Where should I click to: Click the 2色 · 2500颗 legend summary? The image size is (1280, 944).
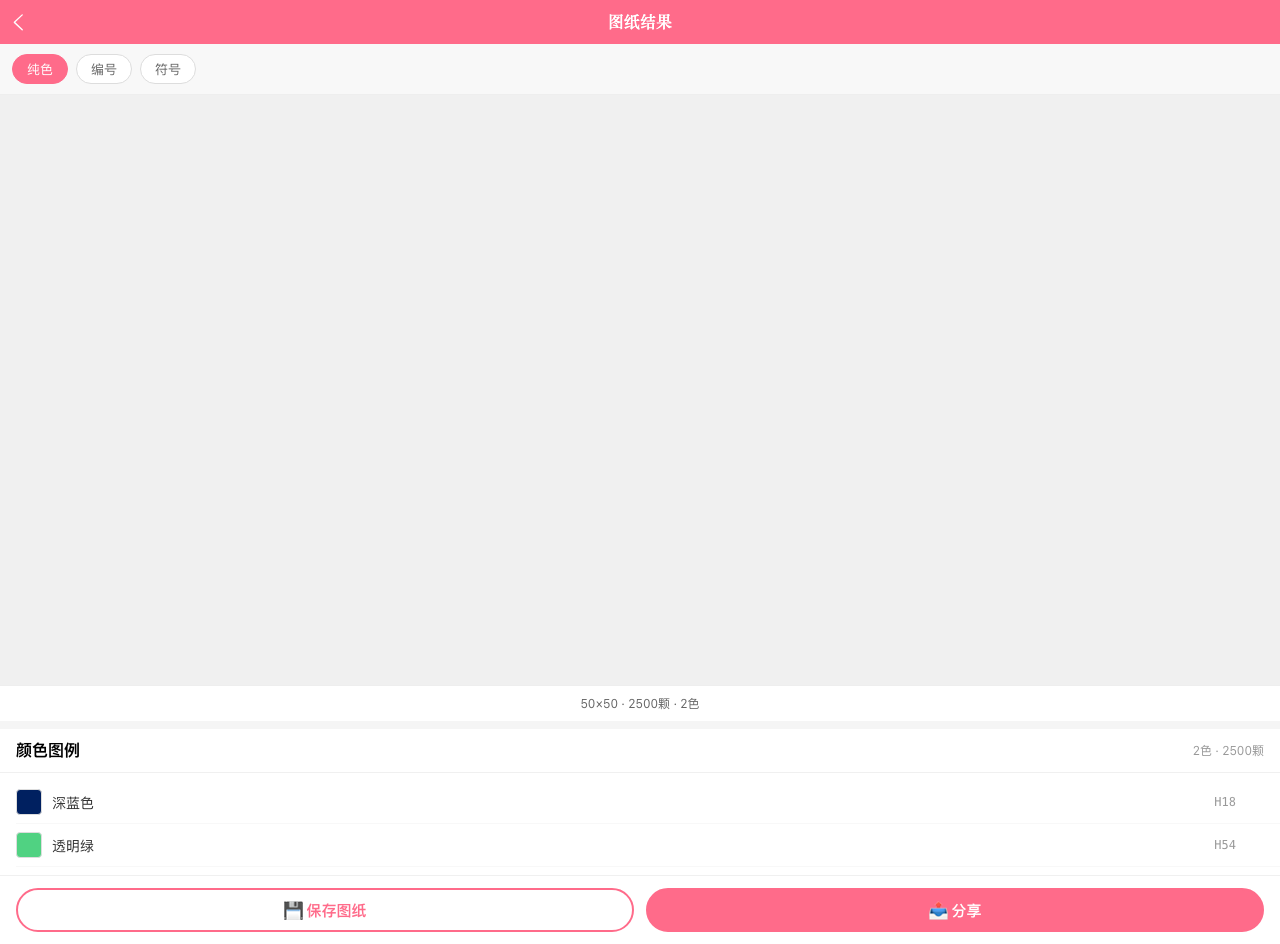pyautogui.click(x=1228, y=751)
